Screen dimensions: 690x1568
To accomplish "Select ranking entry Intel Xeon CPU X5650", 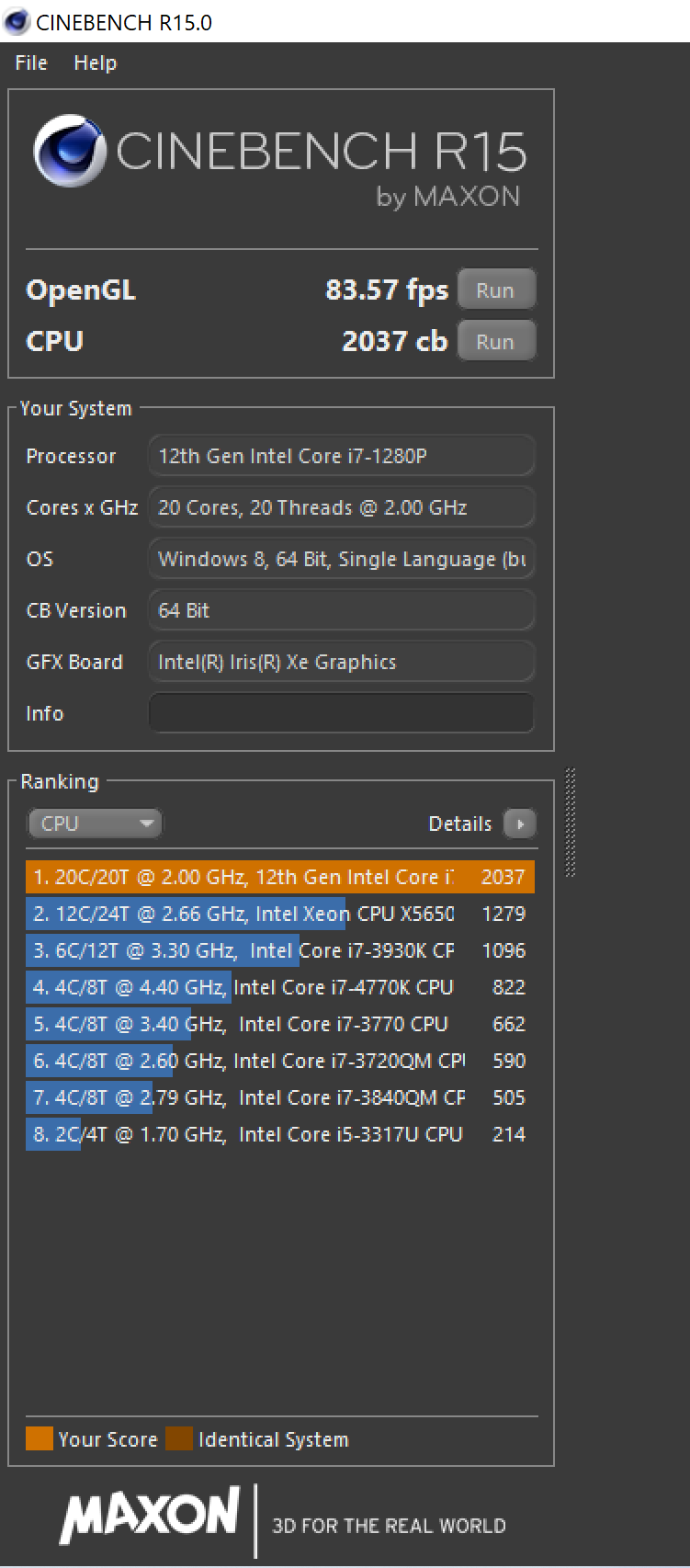I will click(x=280, y=914).
